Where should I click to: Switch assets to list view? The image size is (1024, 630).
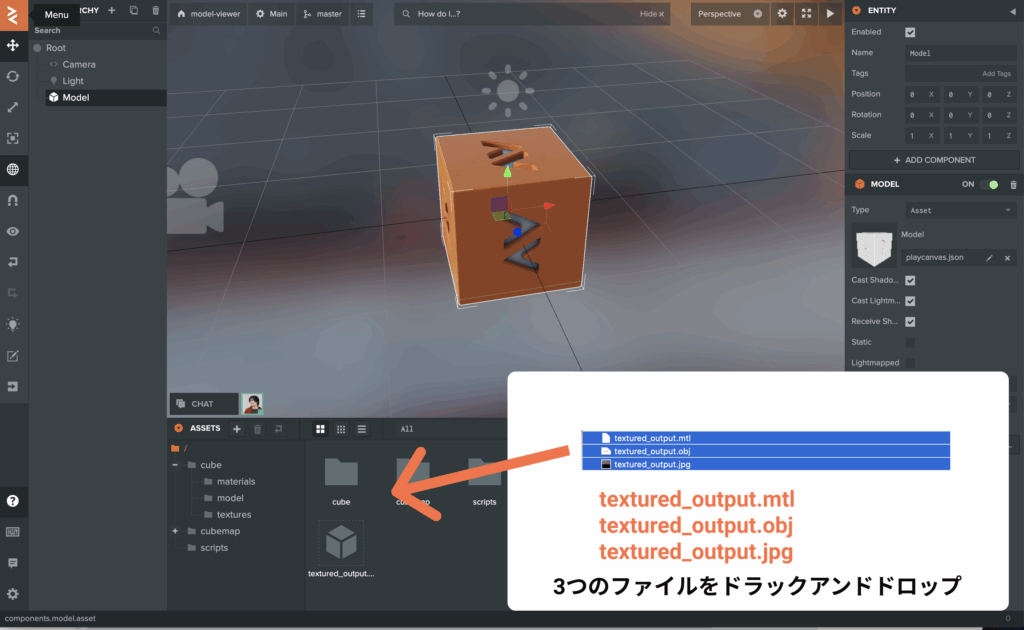[x=362, y=429]
